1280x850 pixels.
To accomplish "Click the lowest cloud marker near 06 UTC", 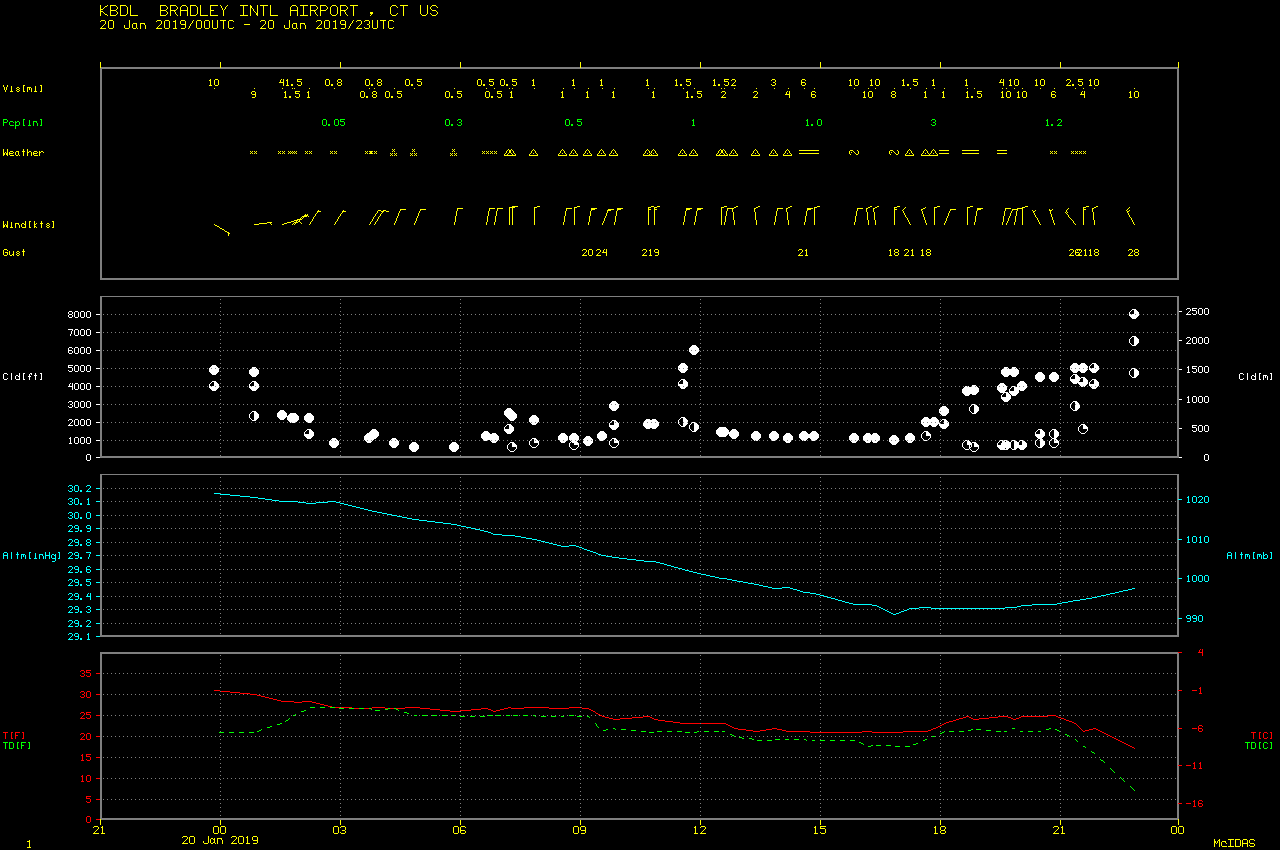I will point(454,447).
